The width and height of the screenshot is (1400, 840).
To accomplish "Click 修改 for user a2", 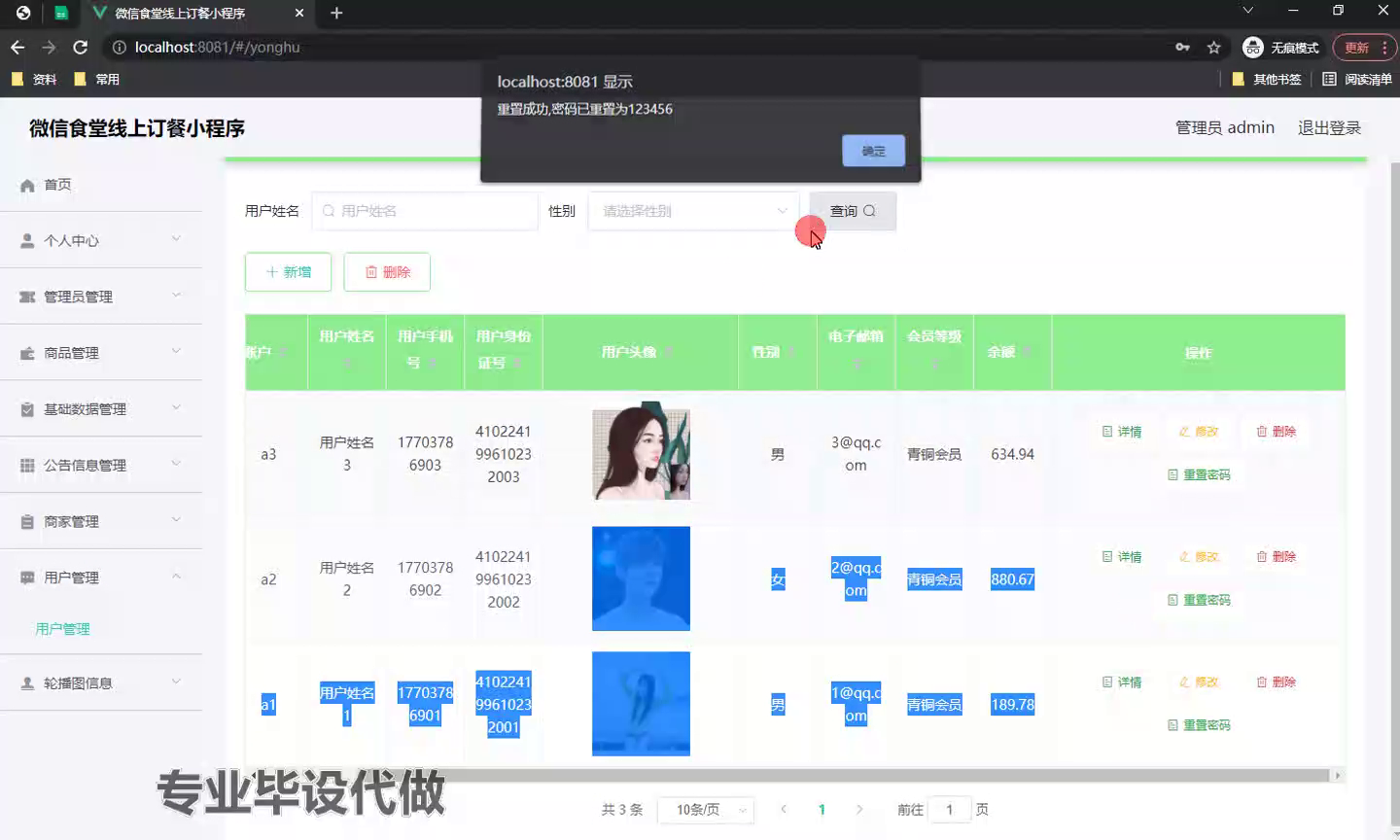I will click(x=1199, y=557).
